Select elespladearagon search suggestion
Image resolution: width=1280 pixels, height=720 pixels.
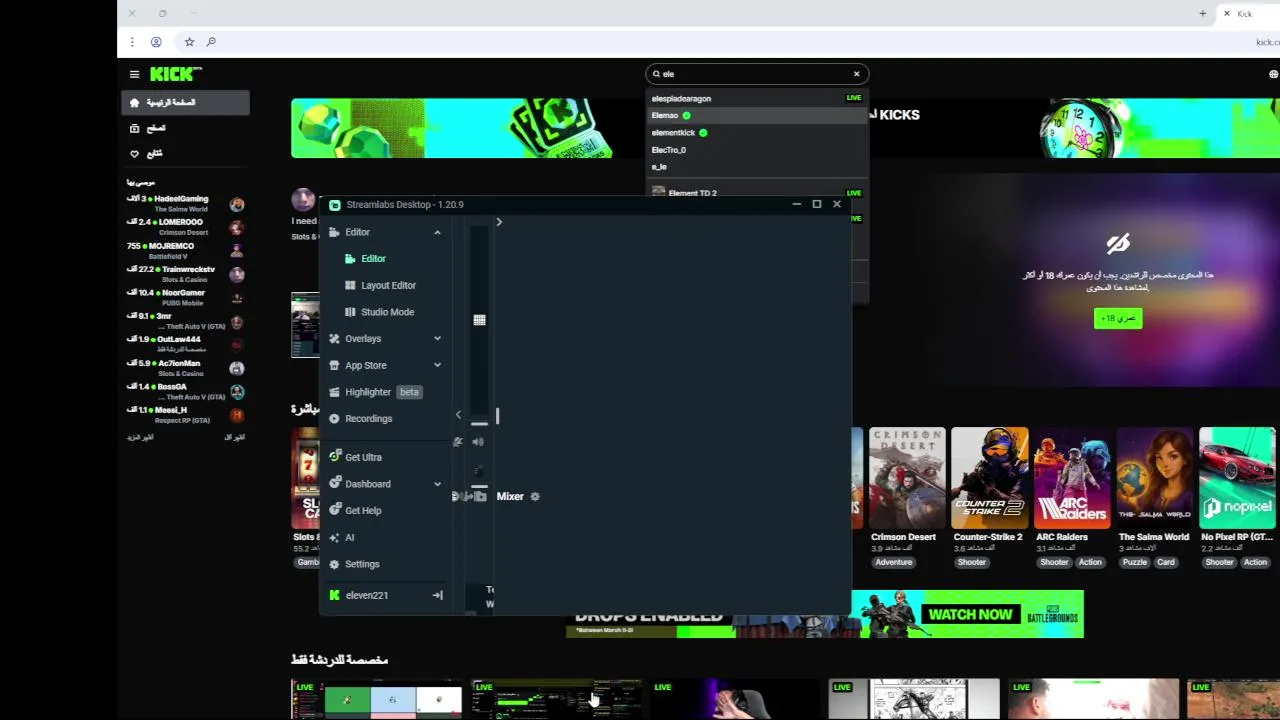point(756,98)
